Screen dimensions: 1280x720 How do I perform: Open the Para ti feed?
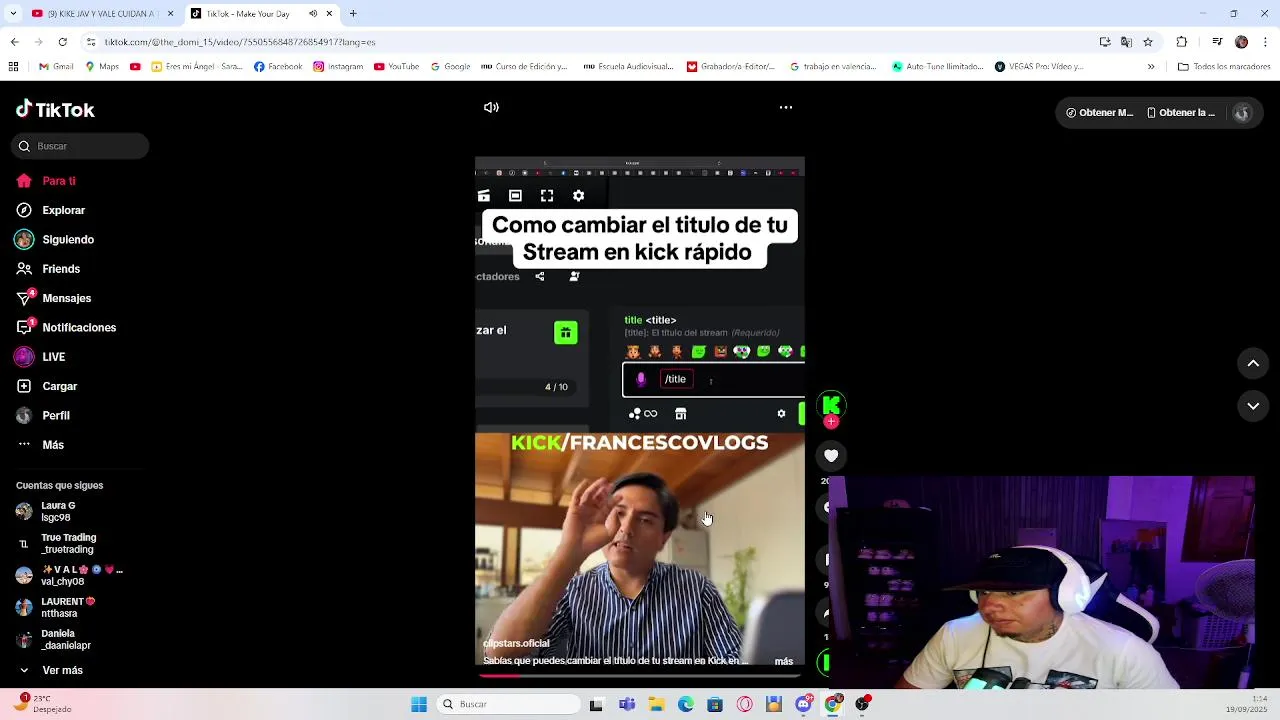pyautogui.click(x=46, y=181)
